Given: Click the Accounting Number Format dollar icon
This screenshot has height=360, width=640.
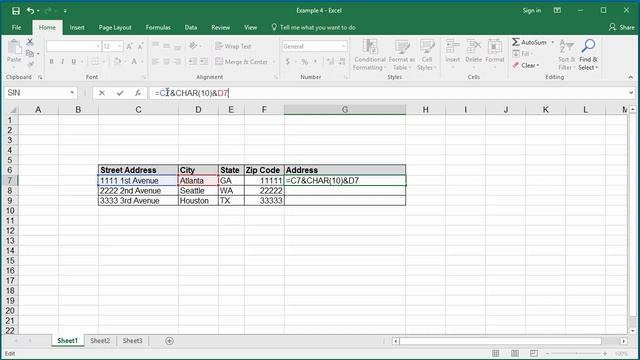Looking at the screenshot, I should click(x=288, y=62).
